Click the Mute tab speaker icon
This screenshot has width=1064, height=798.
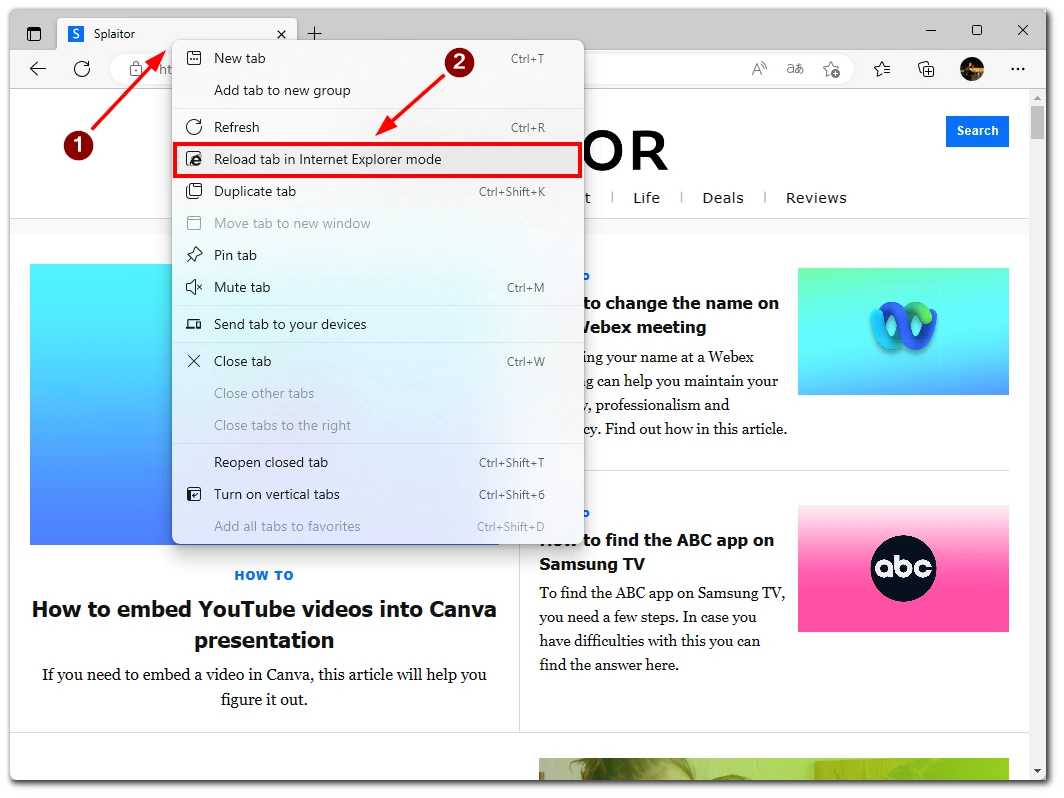point(194,287)
